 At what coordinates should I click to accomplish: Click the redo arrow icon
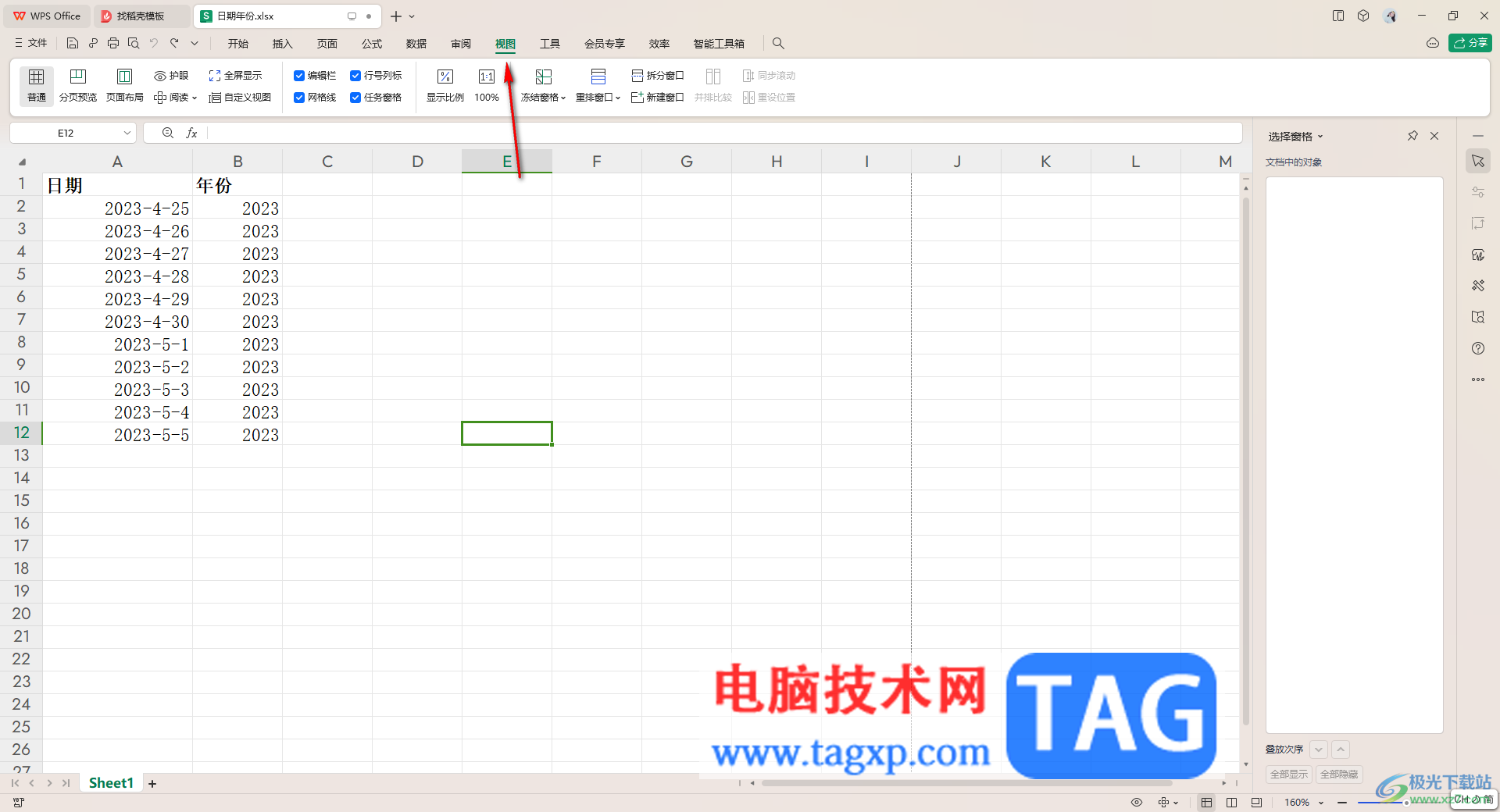click(x=174, y=44)
